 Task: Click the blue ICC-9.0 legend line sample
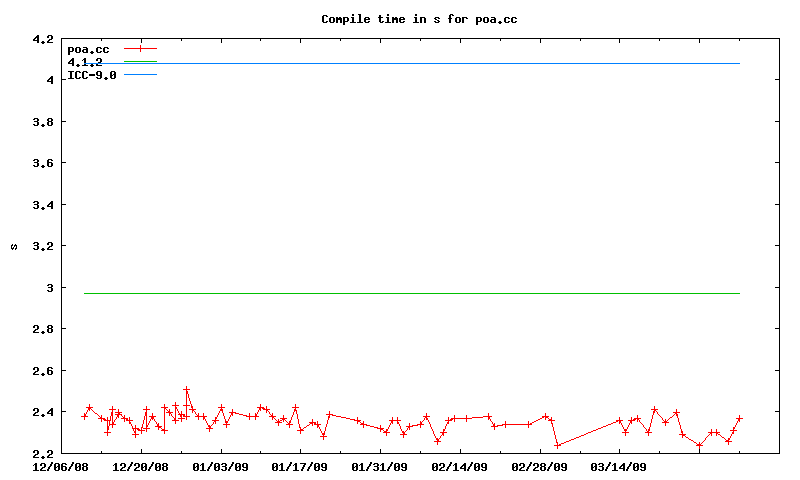coord(141,75)
